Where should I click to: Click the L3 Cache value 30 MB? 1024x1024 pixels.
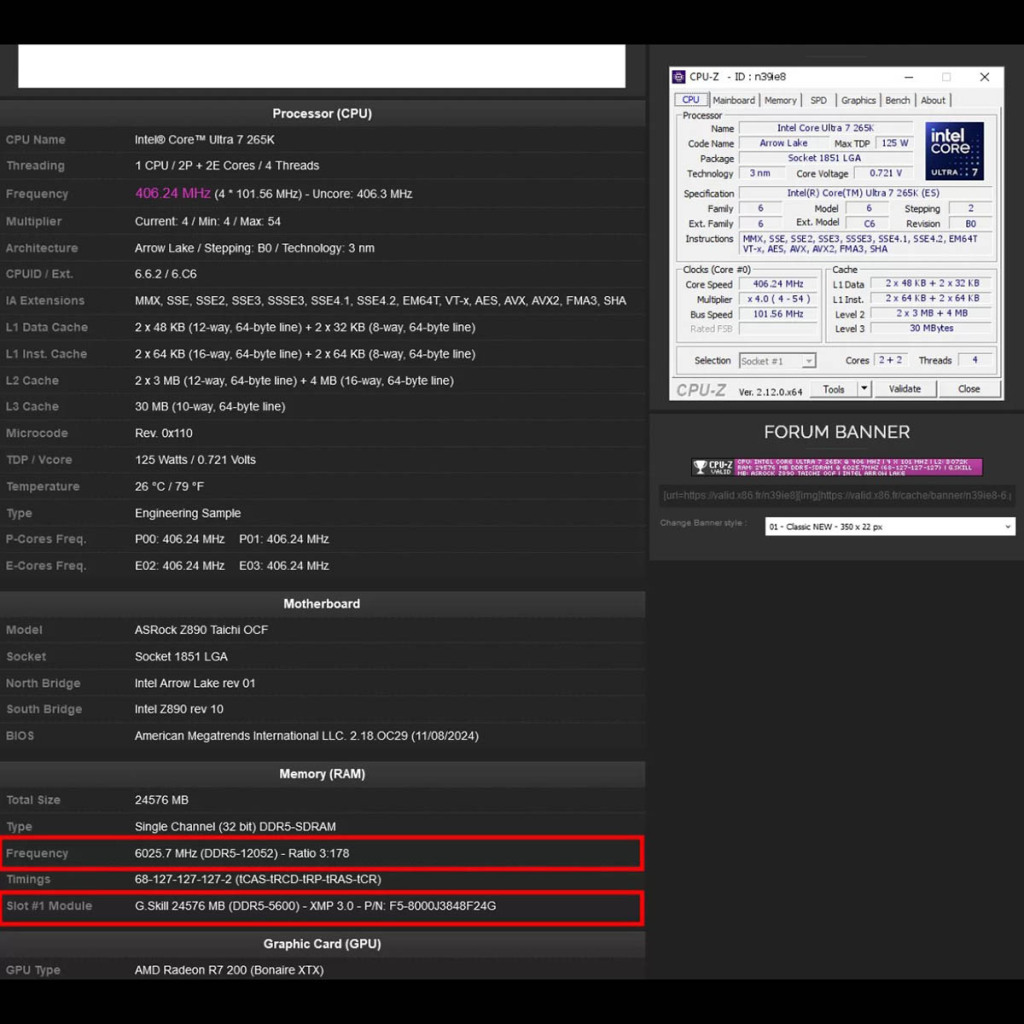(x=210, y=407)
